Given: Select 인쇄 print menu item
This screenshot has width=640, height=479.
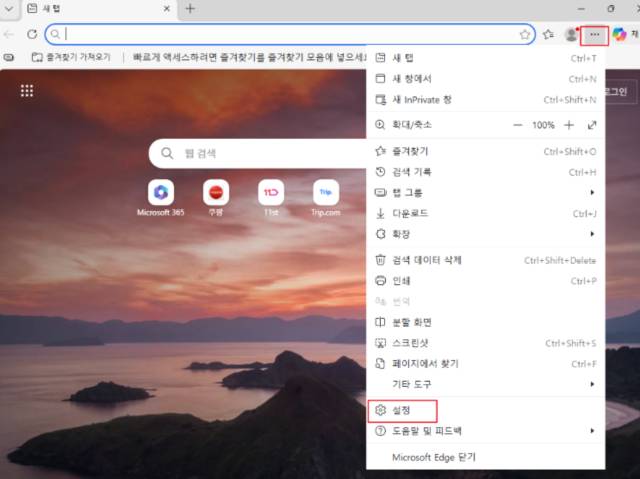Looking at the screenshot, I should pyautogui.click(x=486, y=281).
